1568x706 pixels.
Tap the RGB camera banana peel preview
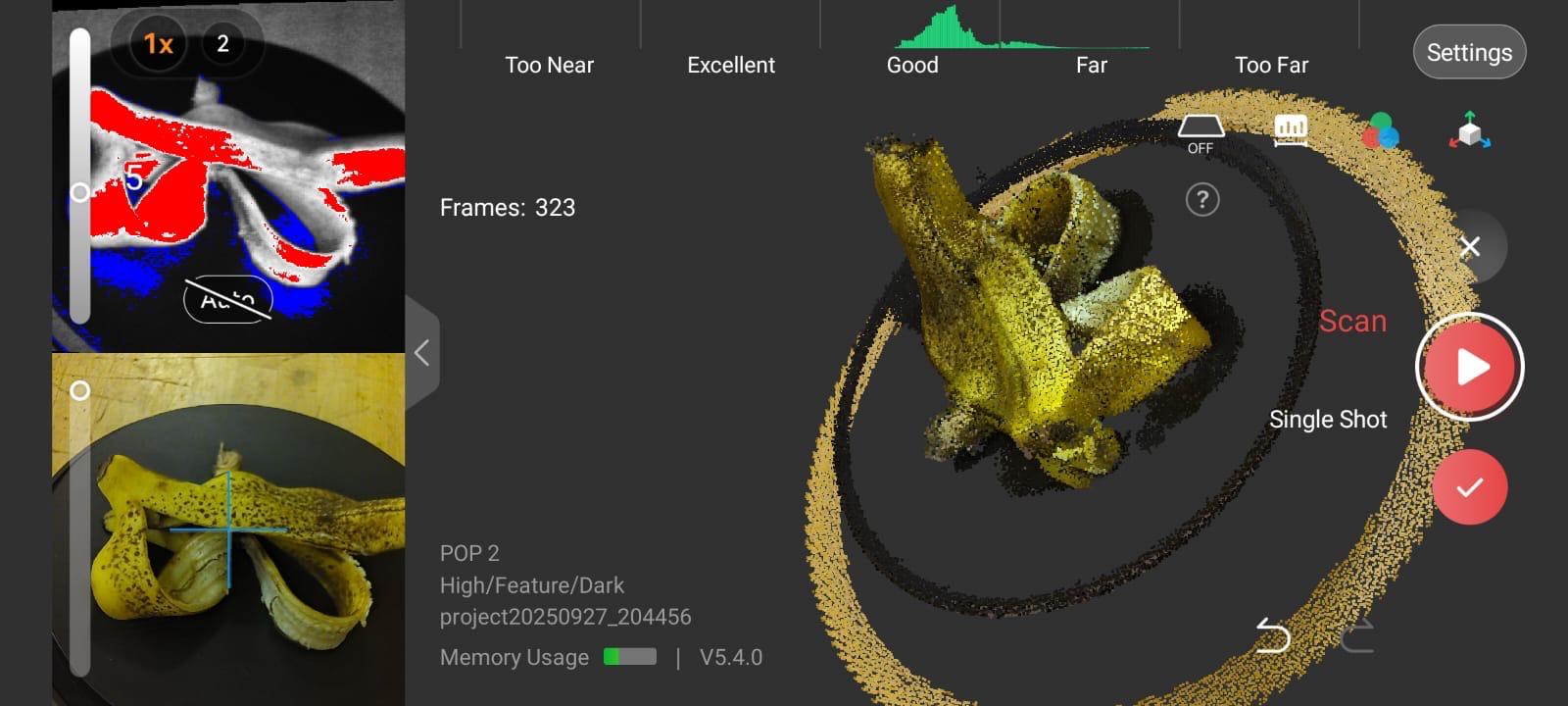pos(245,549)
